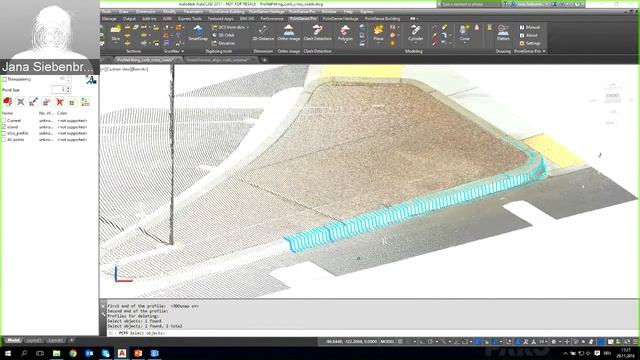Viewport: 640px width, 360px height.
Task: Click the status bar gear workspace icon
Action: [x=553, y=342]
